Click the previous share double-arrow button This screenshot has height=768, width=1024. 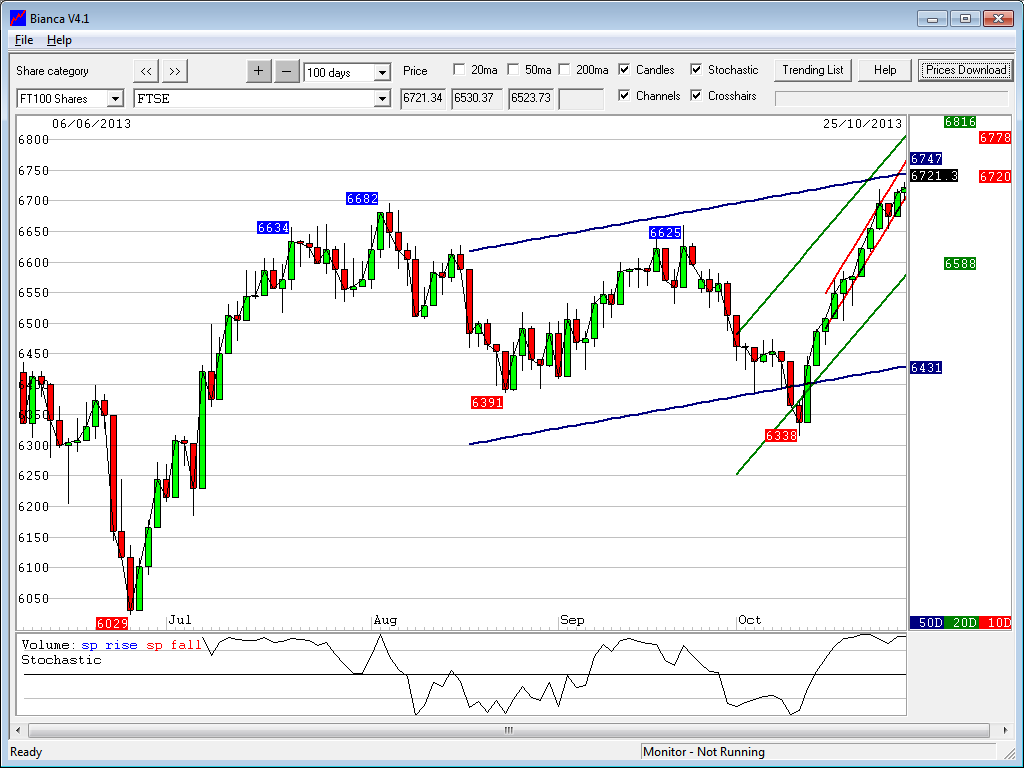coord(146,71)
